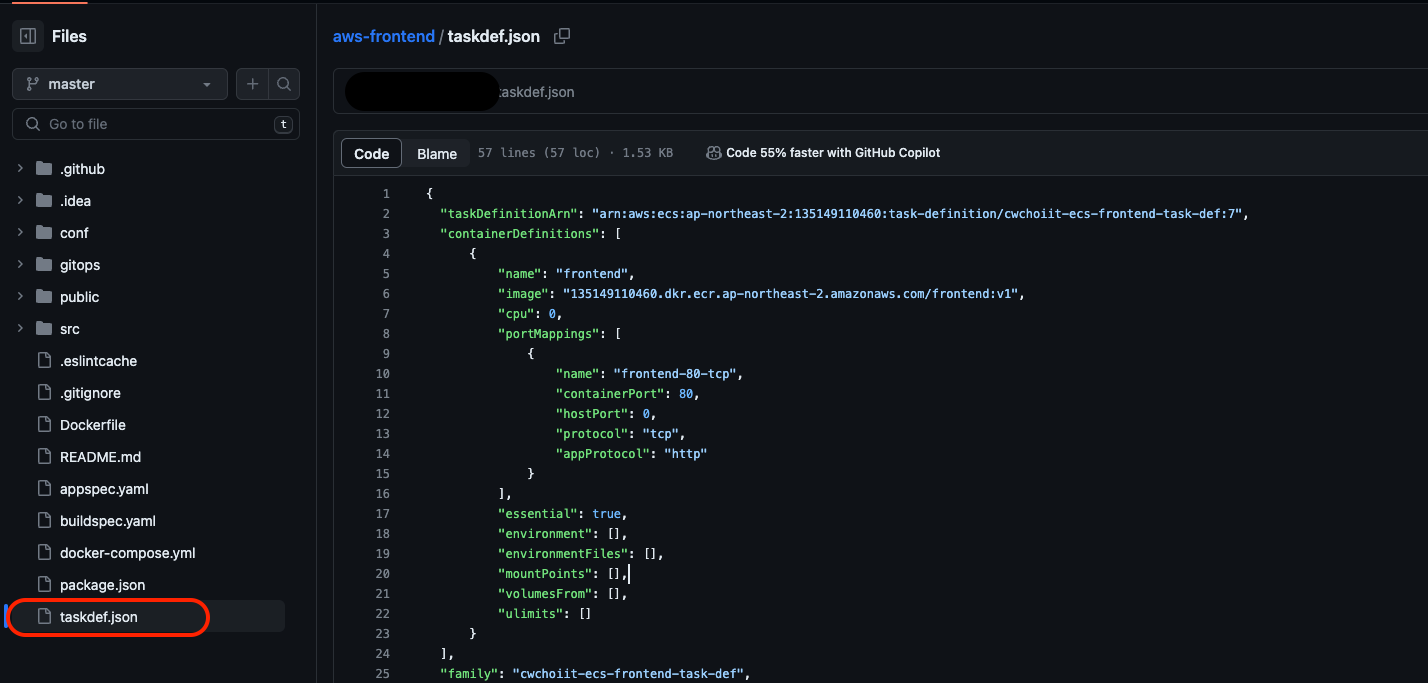Click the git branch icon
Image resolution: width=1428 pixels, height=683 pixels.
(32, 85)
